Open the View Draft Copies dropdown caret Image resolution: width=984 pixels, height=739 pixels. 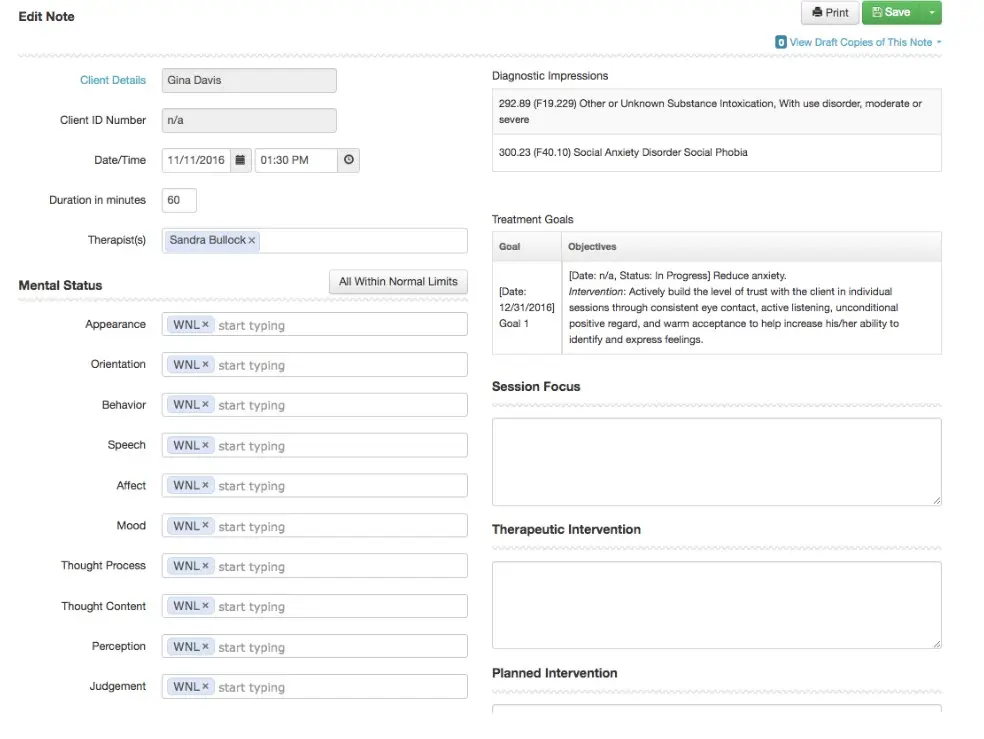pos(938,43)
